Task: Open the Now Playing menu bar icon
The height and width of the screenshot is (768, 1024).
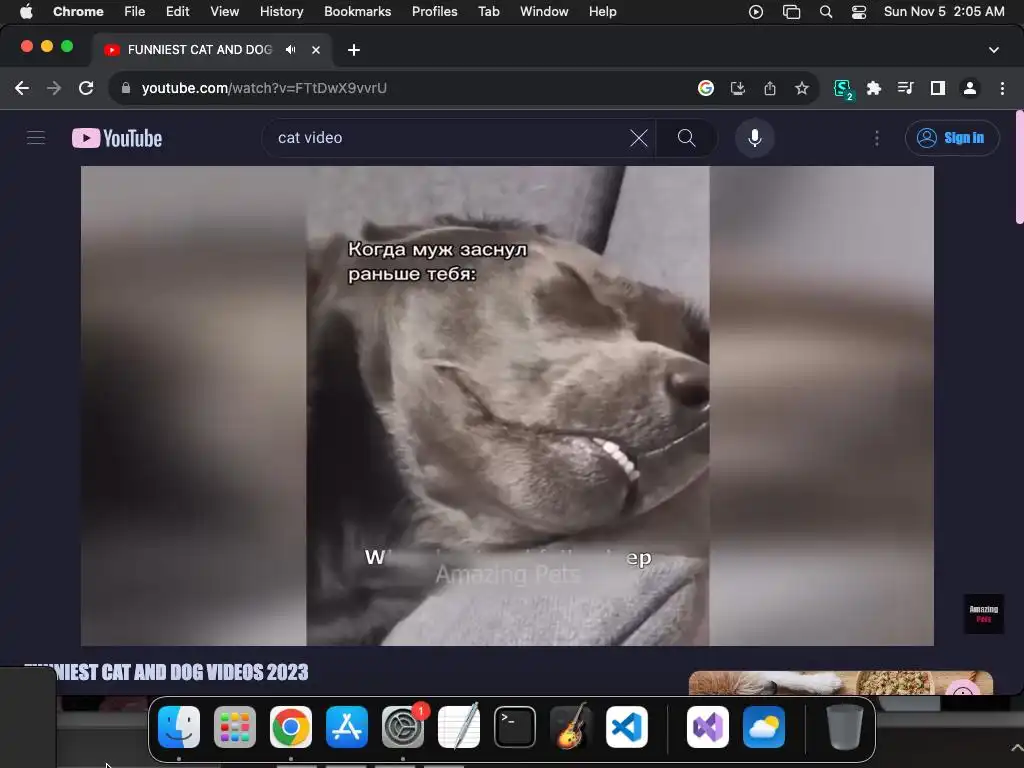Action: pos(756,12)
